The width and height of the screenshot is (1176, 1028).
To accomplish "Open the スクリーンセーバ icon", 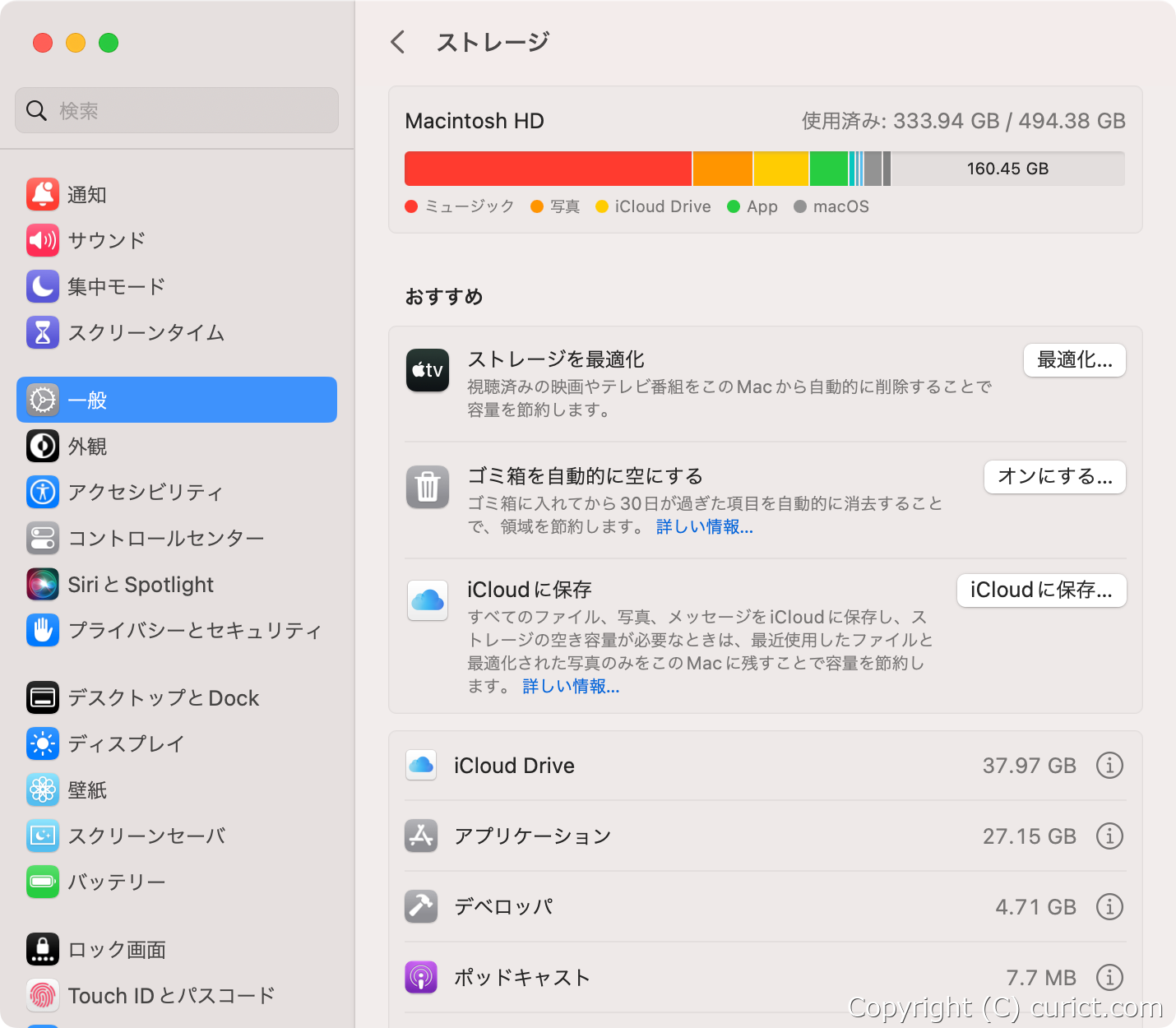I will pyautogui.click(x=43, y=836).
